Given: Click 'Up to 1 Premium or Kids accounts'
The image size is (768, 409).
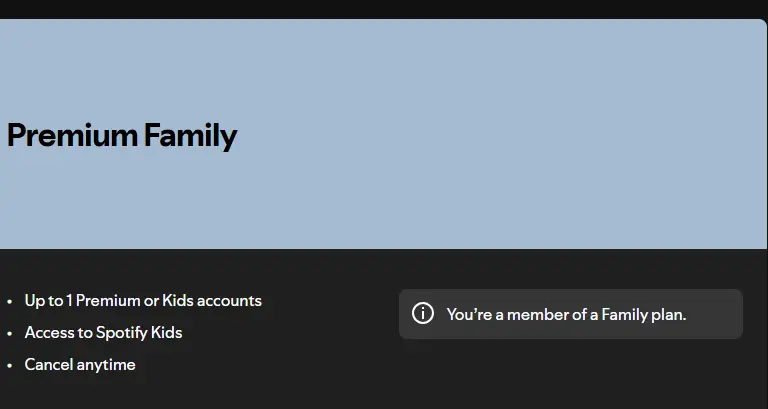Looking at the screenshot, I should point(143,300).
